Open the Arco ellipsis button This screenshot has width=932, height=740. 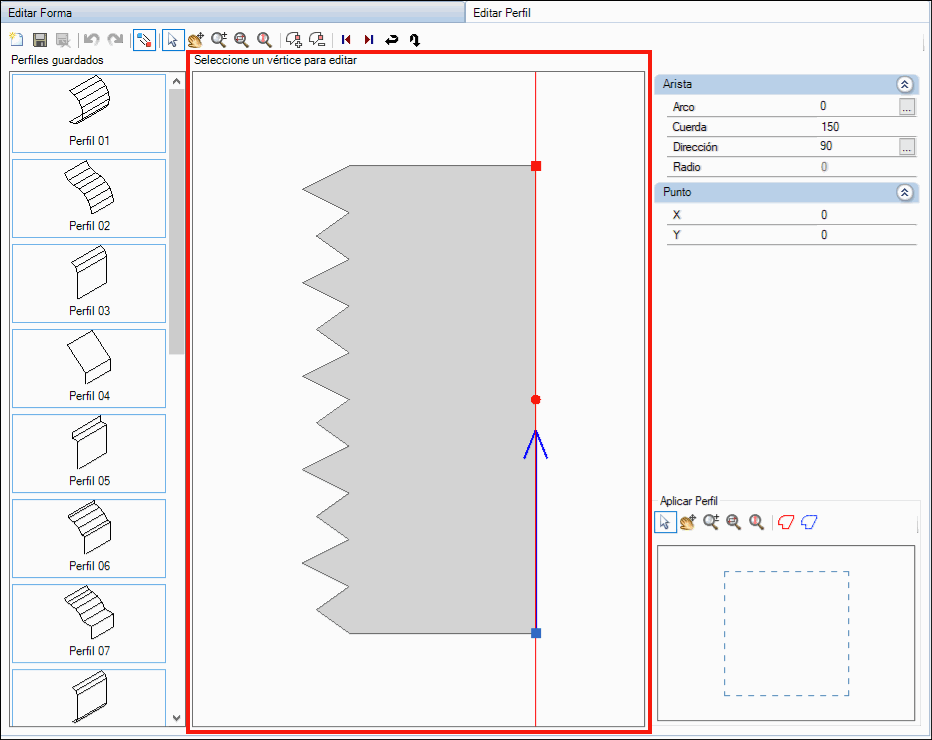pyautogui.click(x=906, y=107)
